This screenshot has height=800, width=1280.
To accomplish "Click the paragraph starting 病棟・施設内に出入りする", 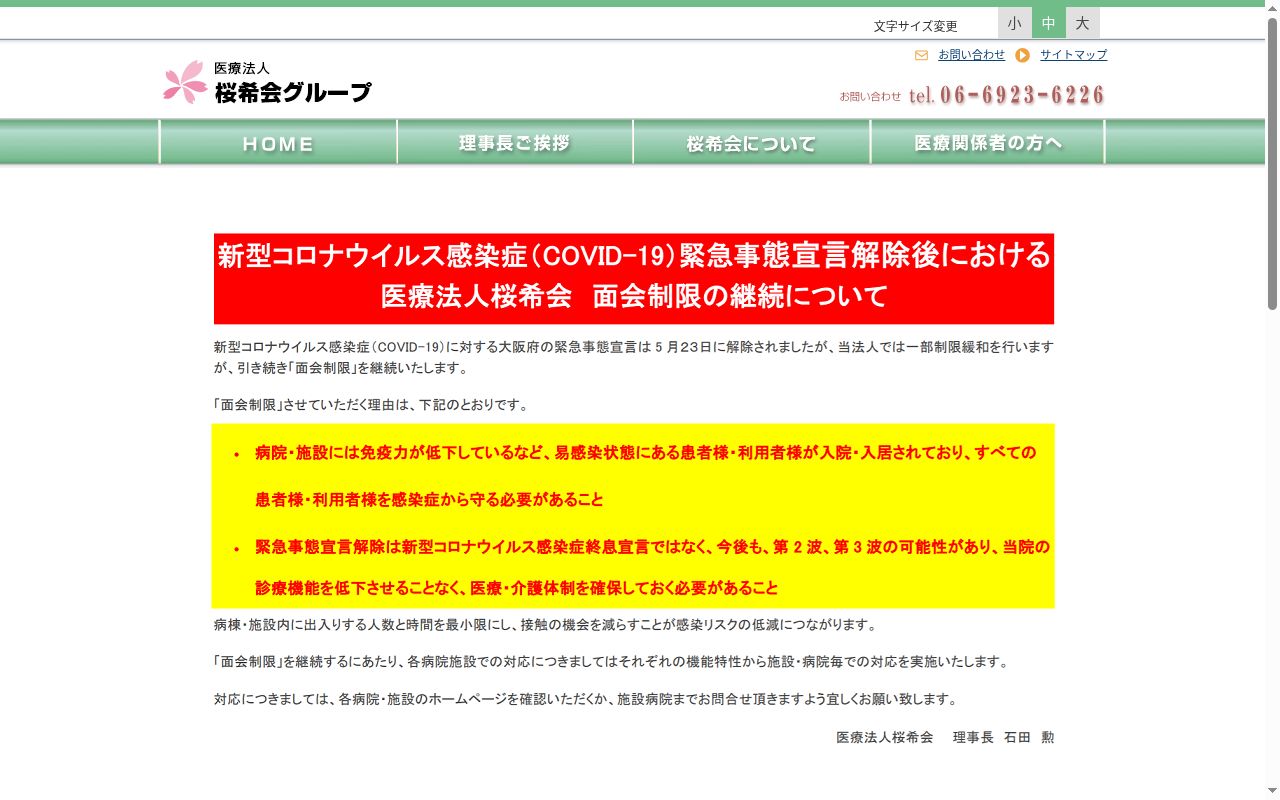I will 546,625.
